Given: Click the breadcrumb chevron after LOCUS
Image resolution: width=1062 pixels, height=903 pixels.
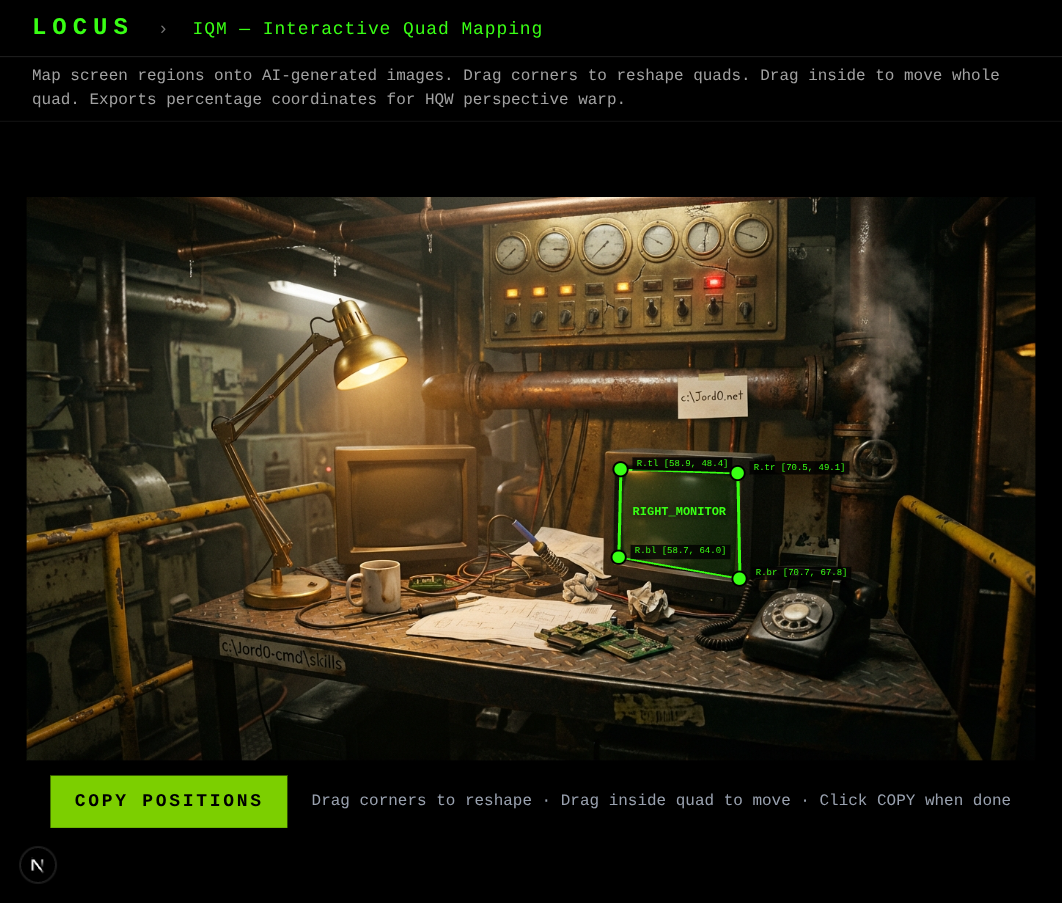Looking at the screenshot, I should 163,29.
